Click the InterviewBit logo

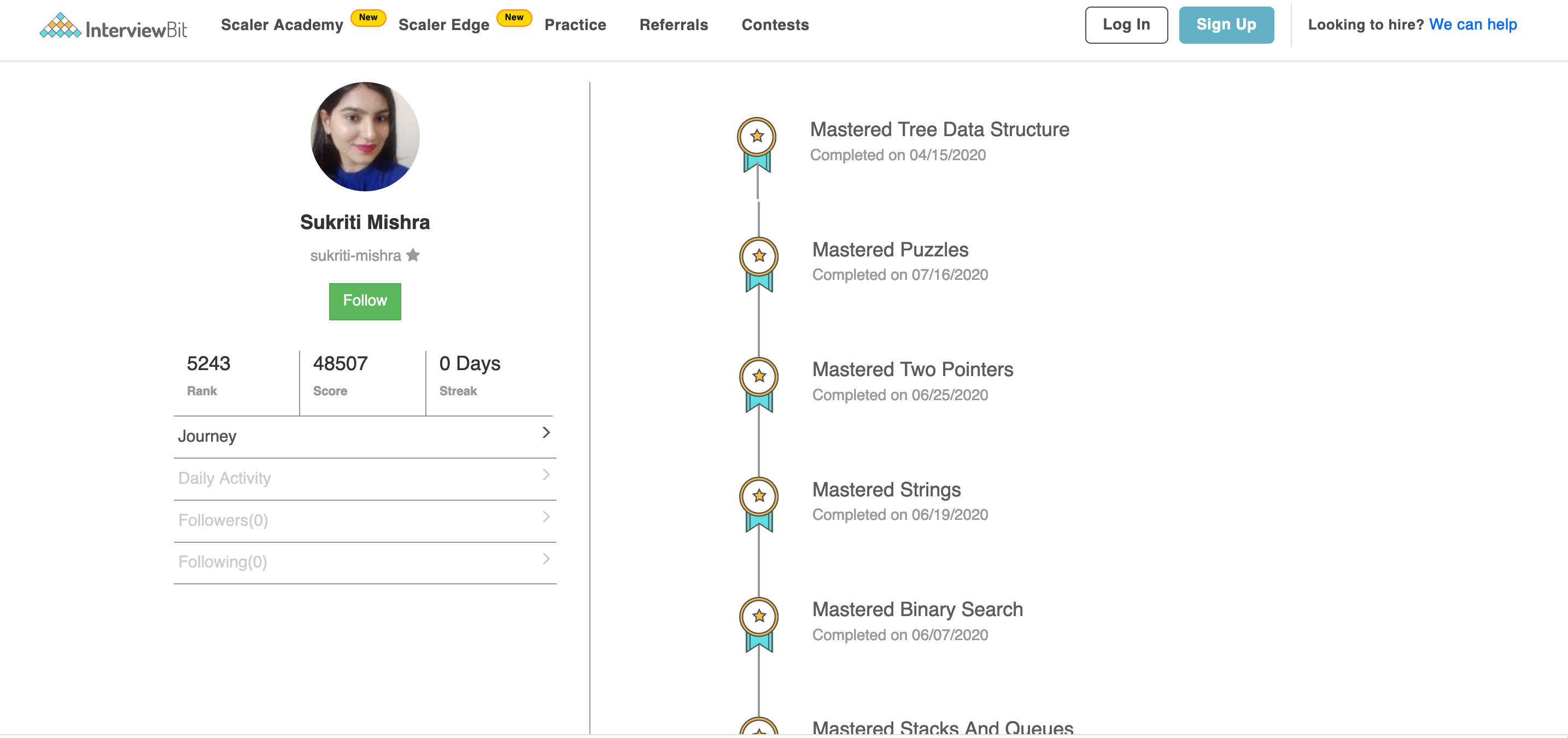113,26
